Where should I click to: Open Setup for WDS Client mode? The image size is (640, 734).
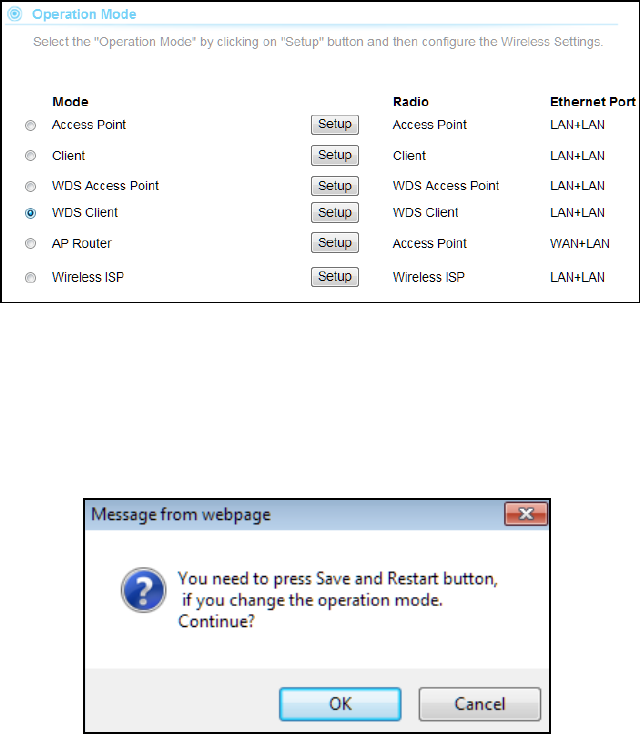(x=335, y=213)
